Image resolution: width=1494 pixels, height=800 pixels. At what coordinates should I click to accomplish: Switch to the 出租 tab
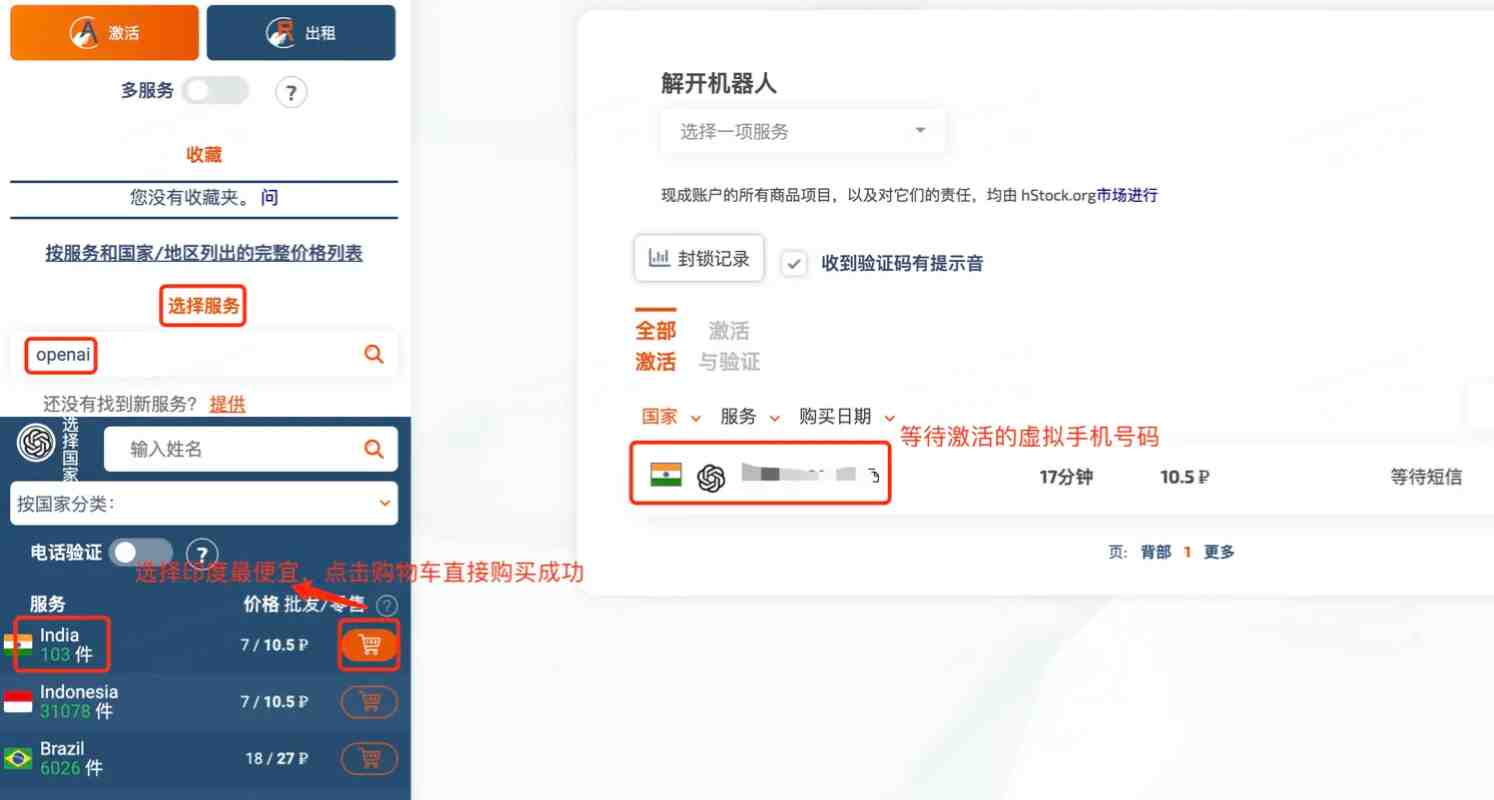coord(300,32)
